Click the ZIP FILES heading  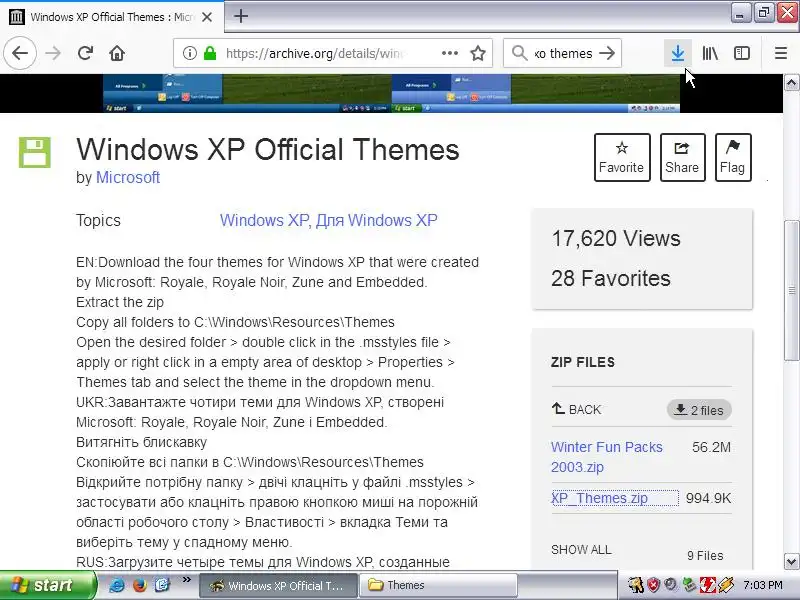[583, 362]
